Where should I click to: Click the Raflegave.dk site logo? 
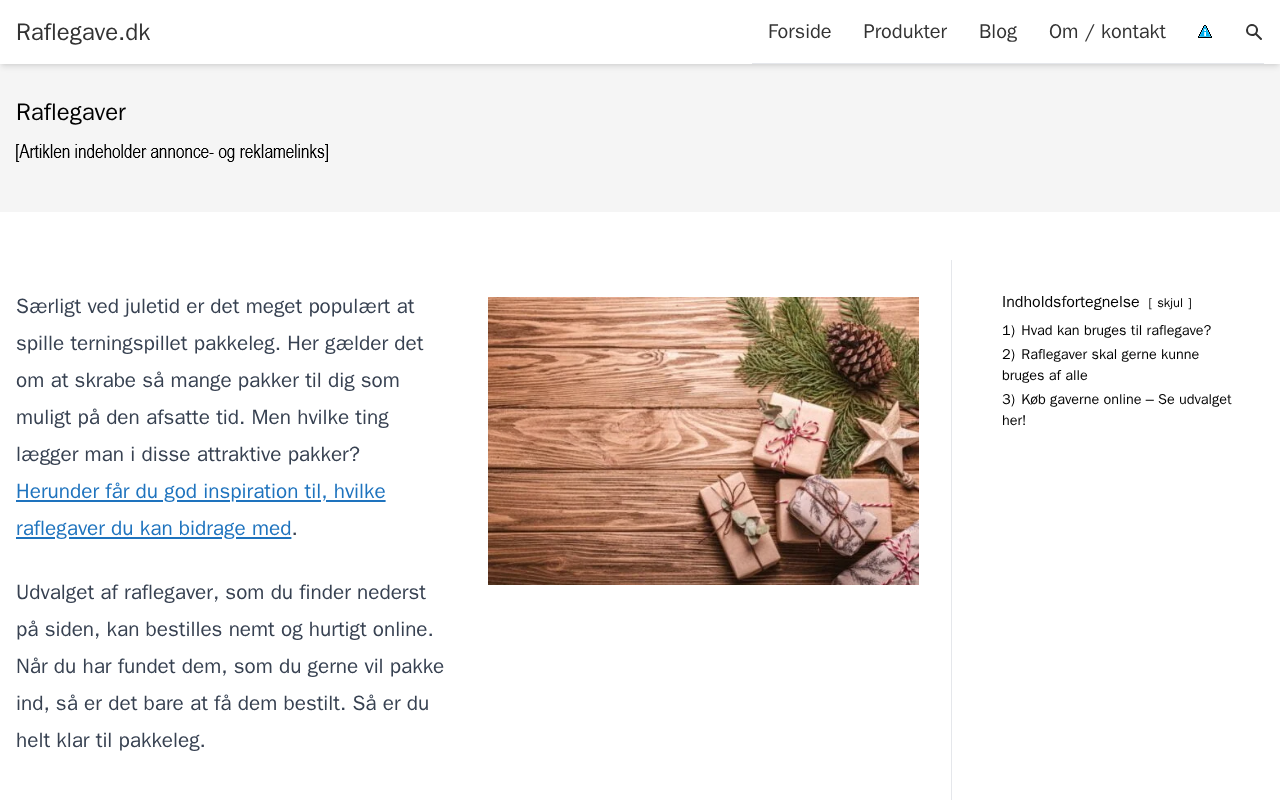click(x=83, y=32)
